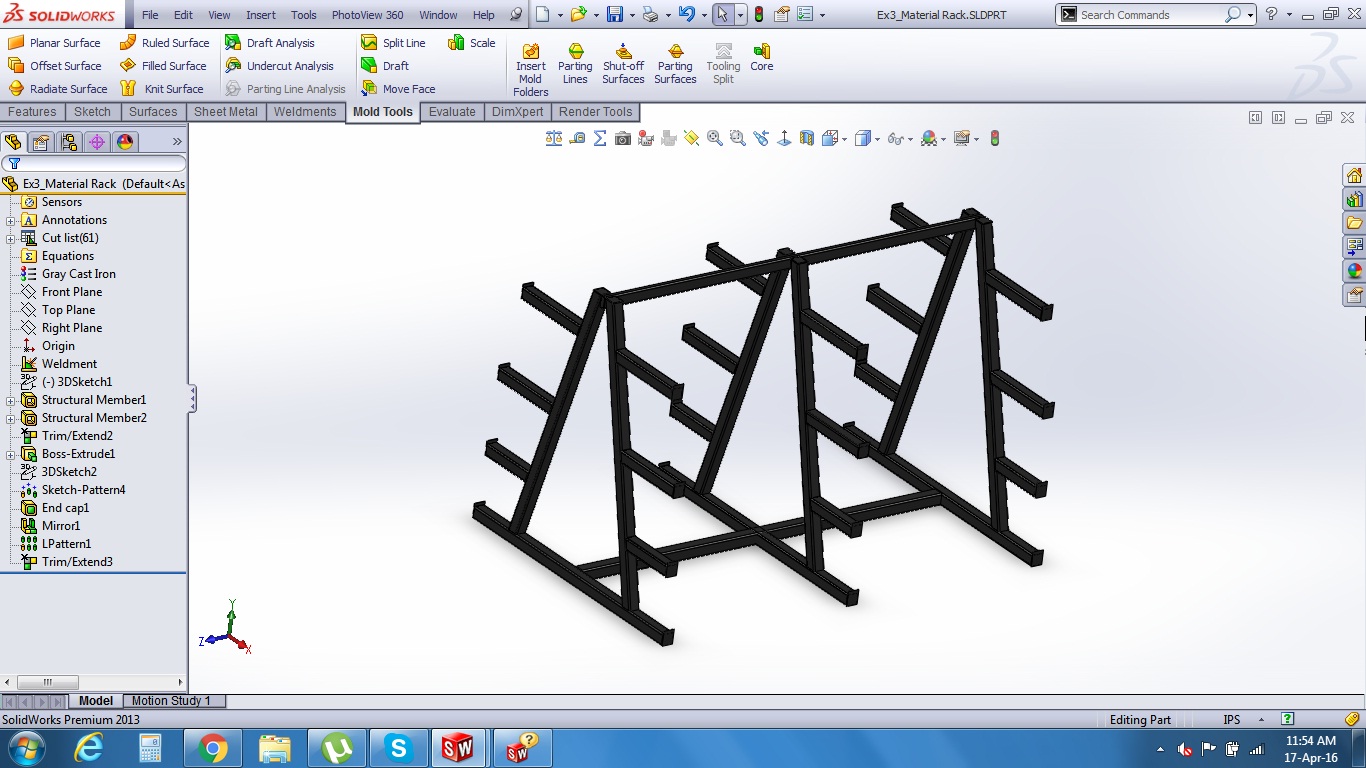Image resolution: width=1366 pixels, height=768 pixels.
Task: Run Draft Analysis on the model
Action: click(280, 43)
